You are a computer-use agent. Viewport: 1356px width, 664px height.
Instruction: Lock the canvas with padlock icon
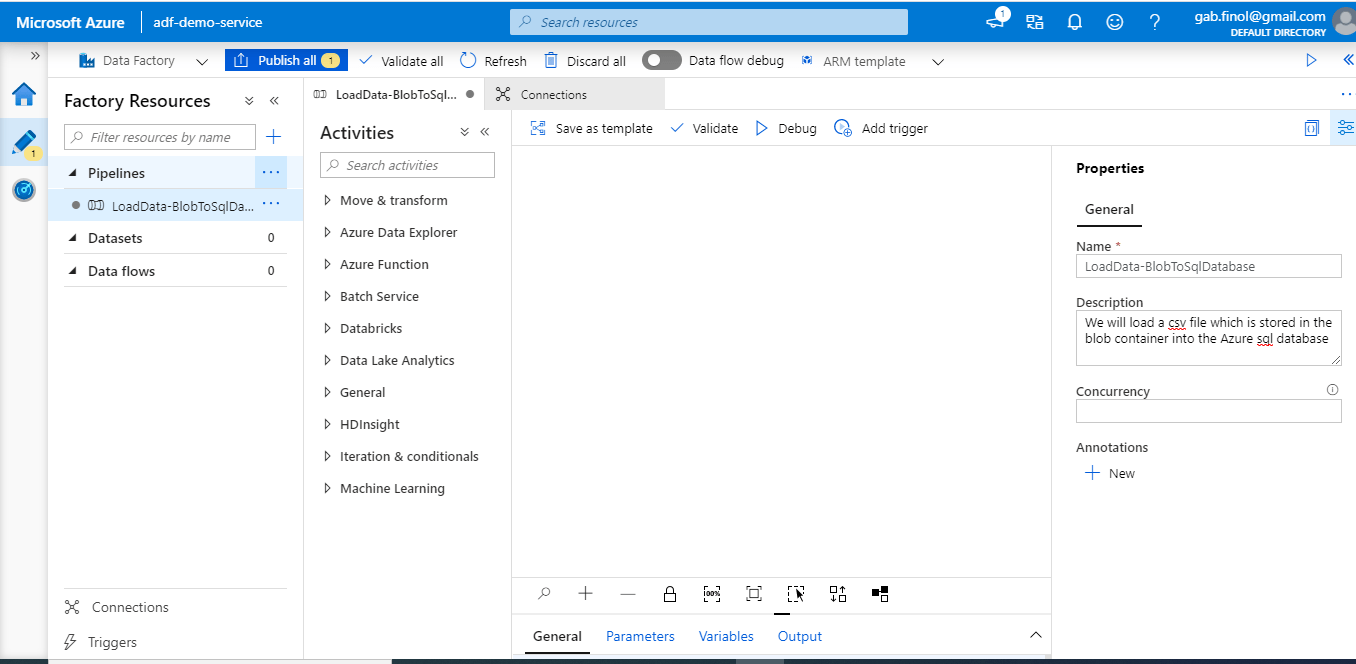tap(670, 593)
